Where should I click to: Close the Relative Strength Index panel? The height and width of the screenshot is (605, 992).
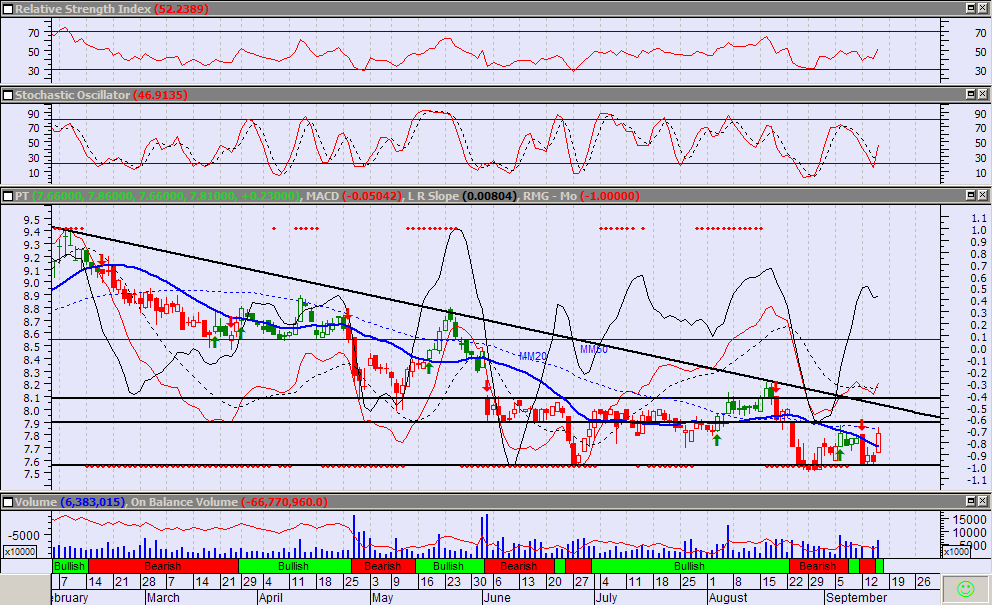tap(983, 8)
